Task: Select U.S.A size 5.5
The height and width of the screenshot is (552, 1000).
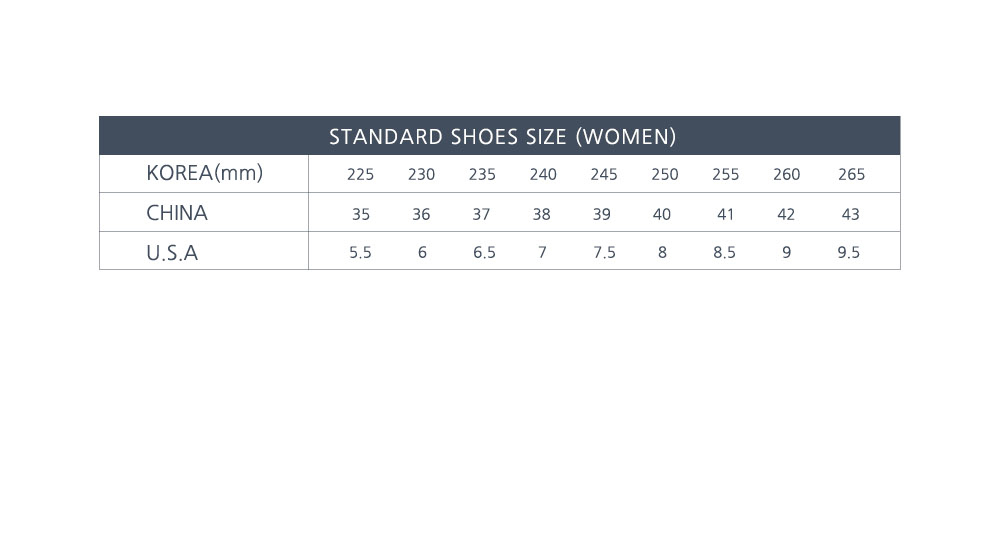Action: [x=360, y=253]
